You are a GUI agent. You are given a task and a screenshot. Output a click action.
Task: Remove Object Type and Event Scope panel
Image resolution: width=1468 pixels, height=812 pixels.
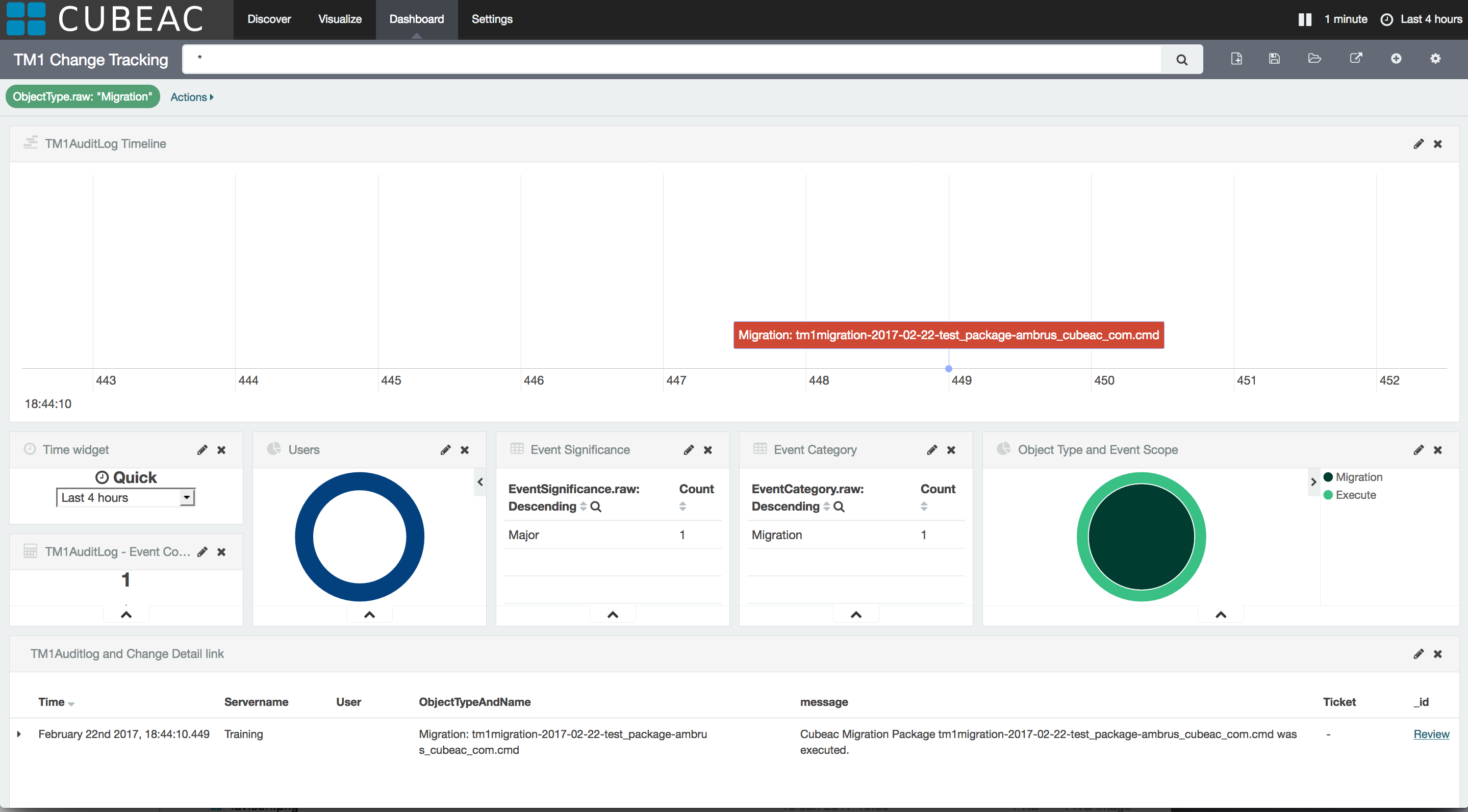click(1438, 450)
